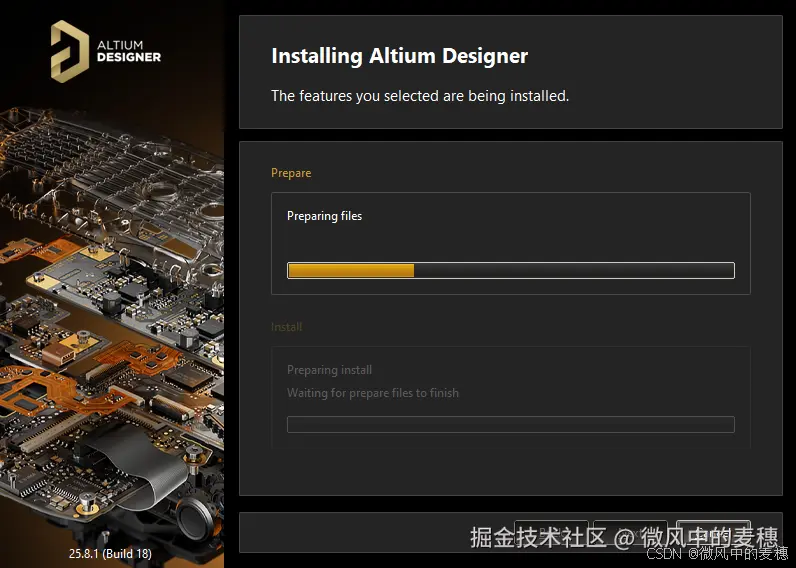Click the '25.8.1 (Build 18)' version text

pos(110,553)
